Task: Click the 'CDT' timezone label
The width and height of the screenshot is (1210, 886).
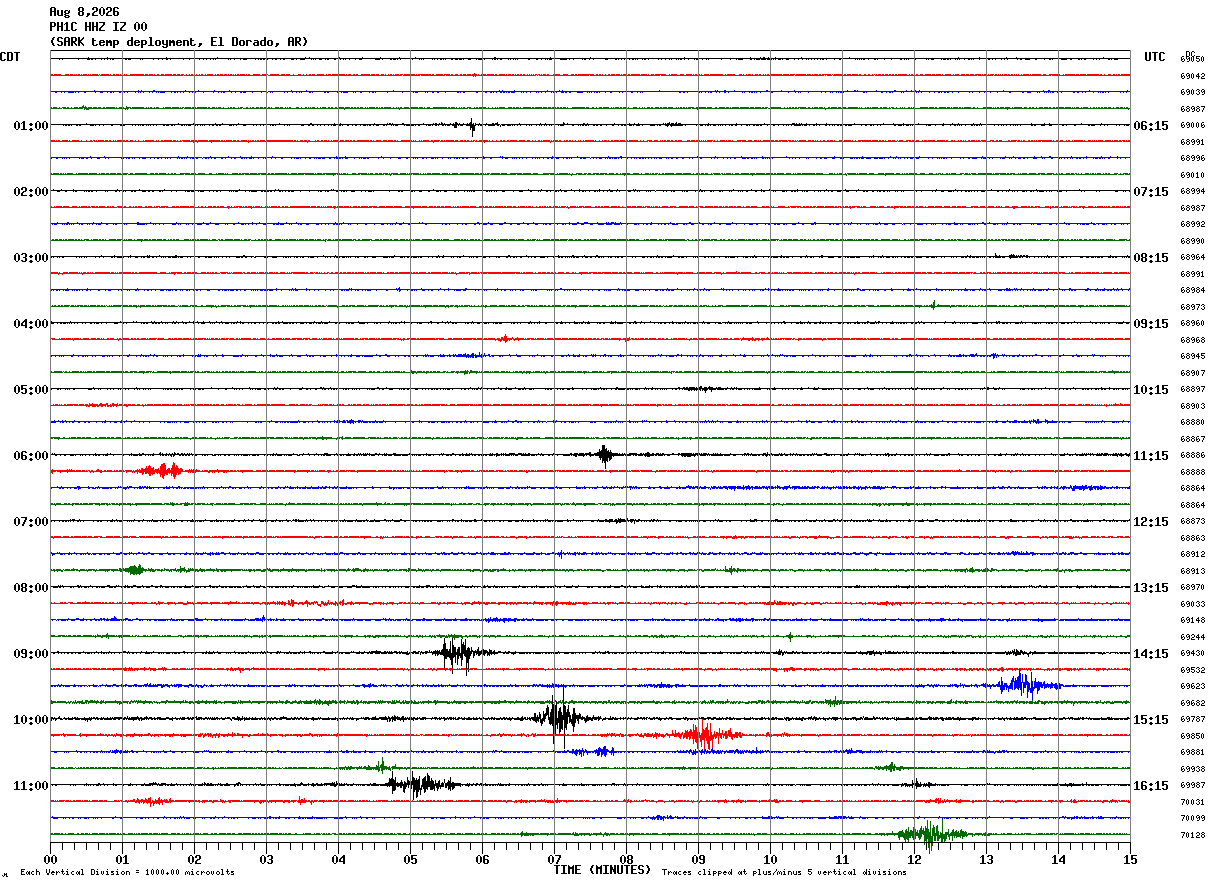Action: pyautogui.click(x=10, y=57)
